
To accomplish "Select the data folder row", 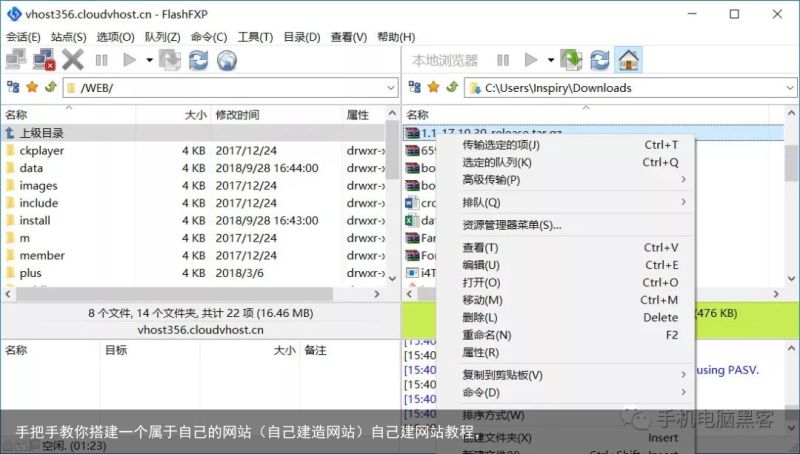I will coord(194,168).
